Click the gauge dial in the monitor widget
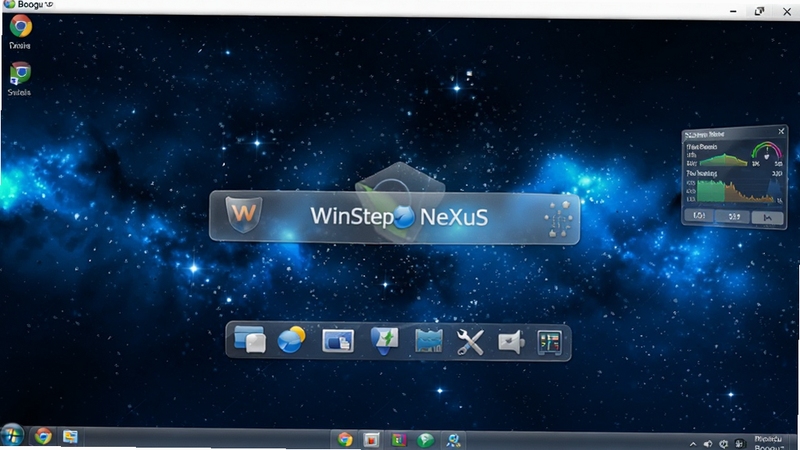This screenshot has width=800, height=450. (766, 152)
